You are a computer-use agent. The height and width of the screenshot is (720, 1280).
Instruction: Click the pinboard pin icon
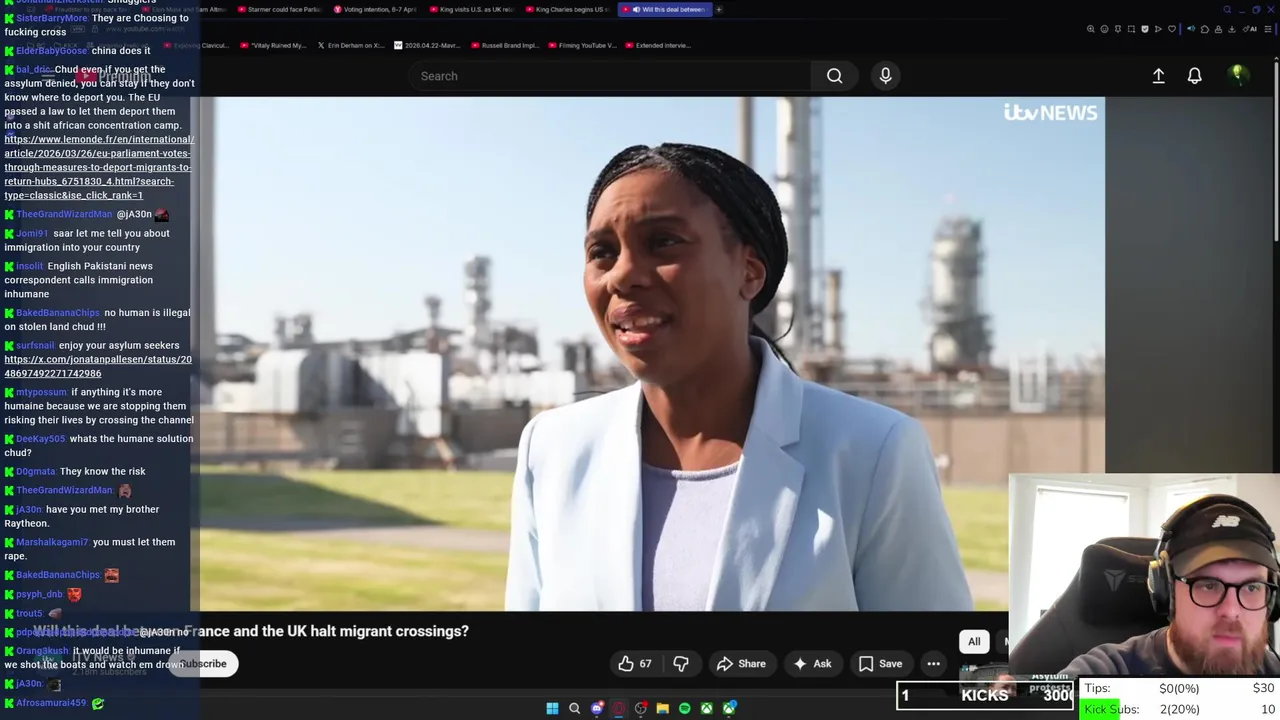(x=1118, y=29)
